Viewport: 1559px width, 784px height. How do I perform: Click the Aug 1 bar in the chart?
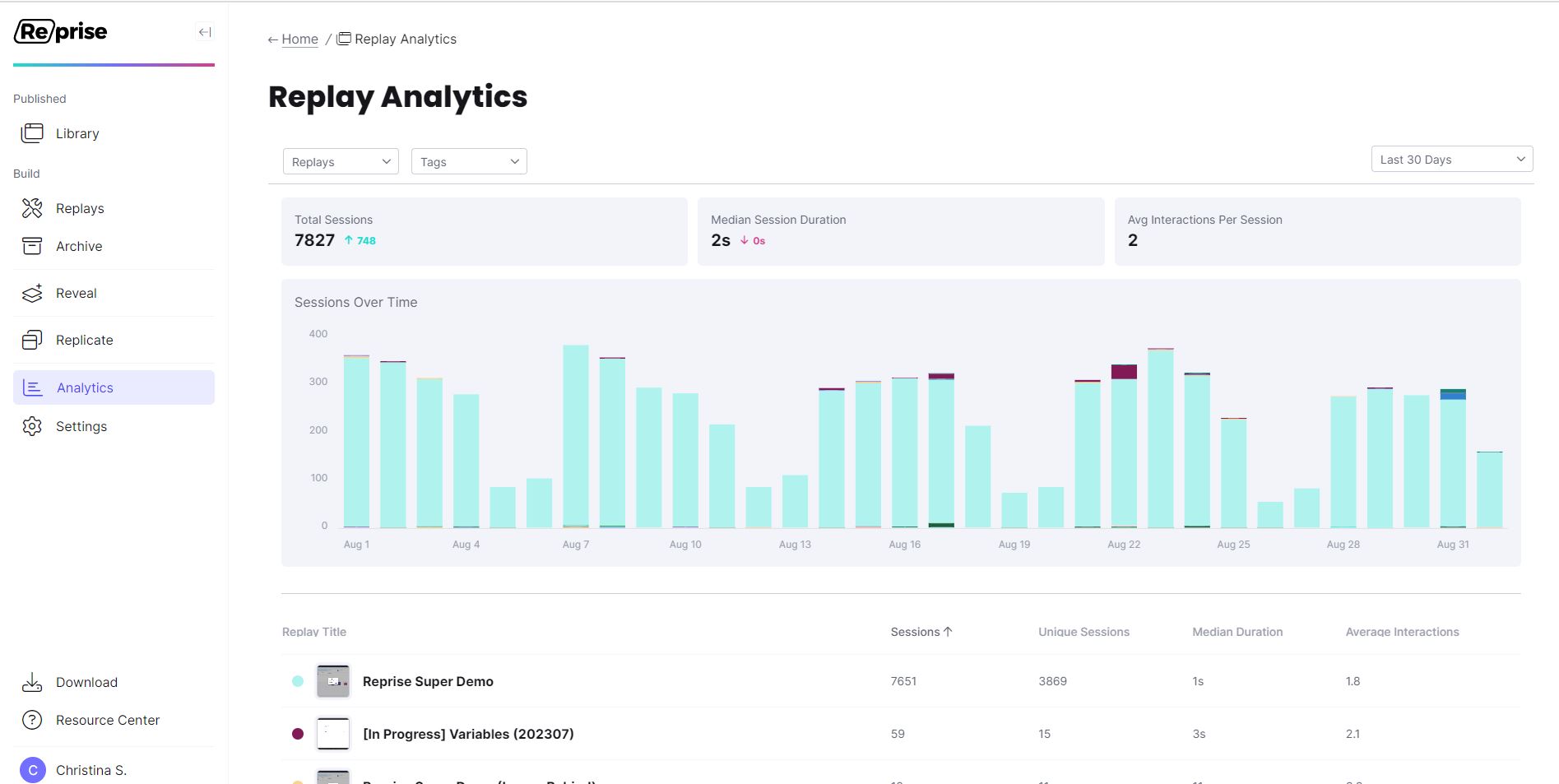[356, 441]
